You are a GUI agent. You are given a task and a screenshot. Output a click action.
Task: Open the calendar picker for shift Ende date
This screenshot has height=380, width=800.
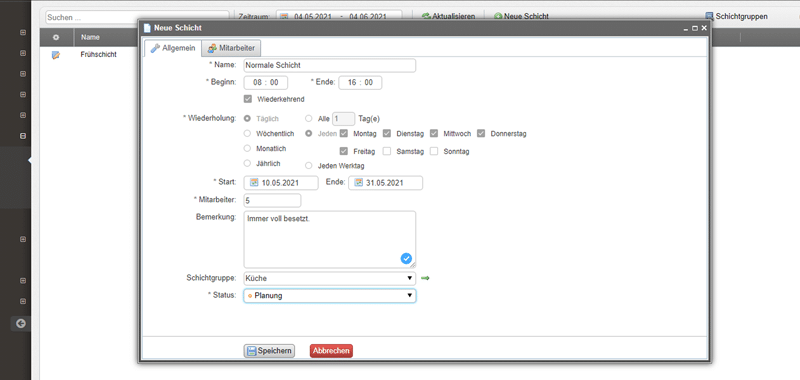click(358, 183)
